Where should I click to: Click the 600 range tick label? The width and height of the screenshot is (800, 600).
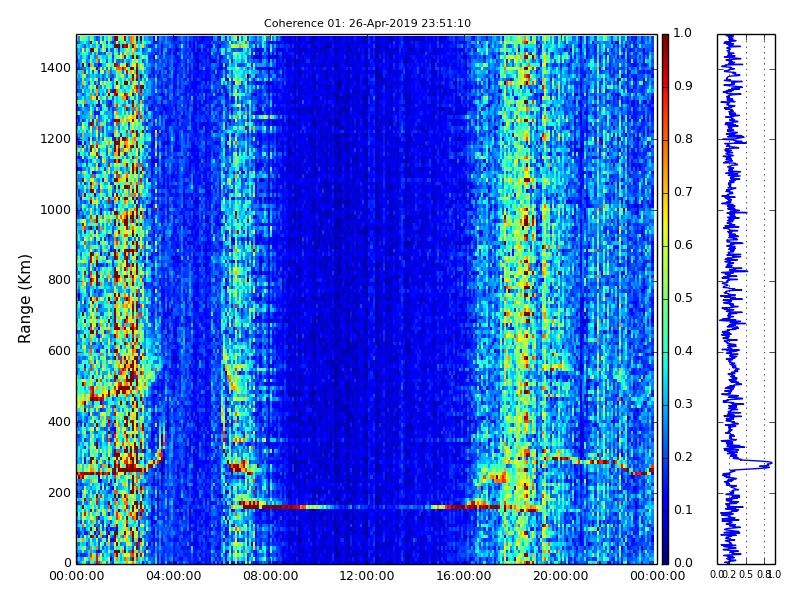pos(60,351)
